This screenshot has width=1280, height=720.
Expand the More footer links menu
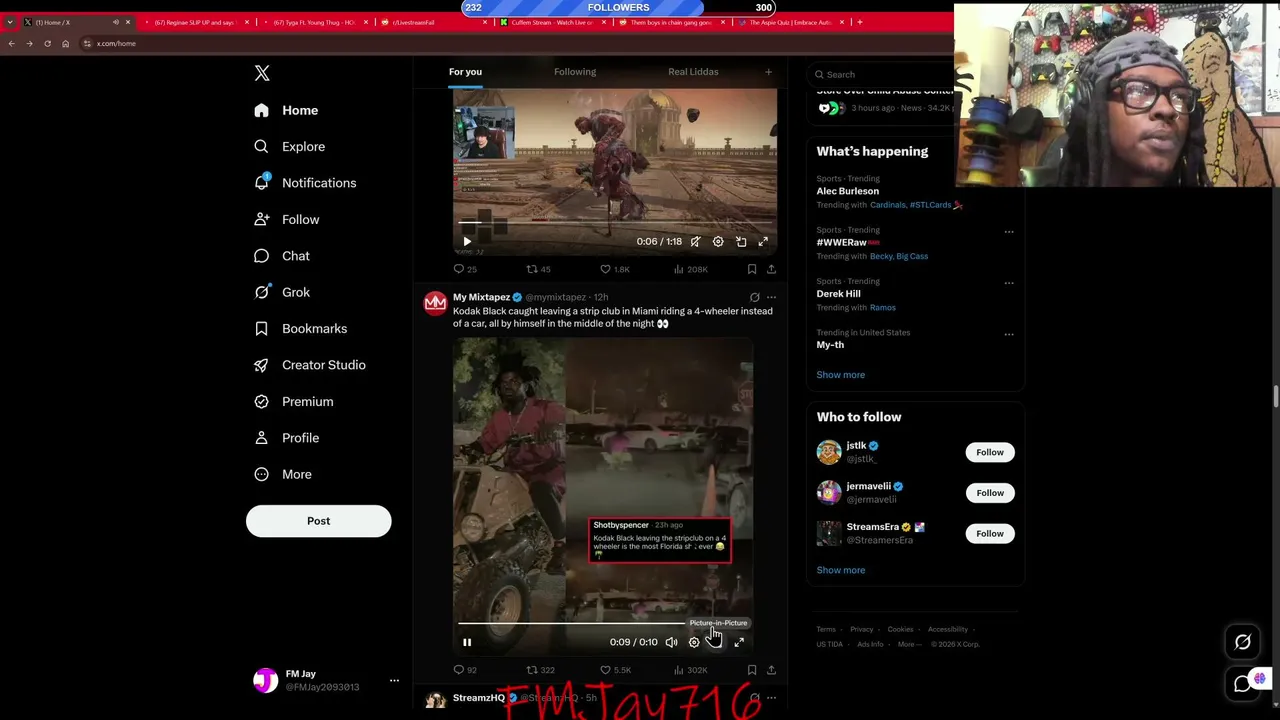908,644
